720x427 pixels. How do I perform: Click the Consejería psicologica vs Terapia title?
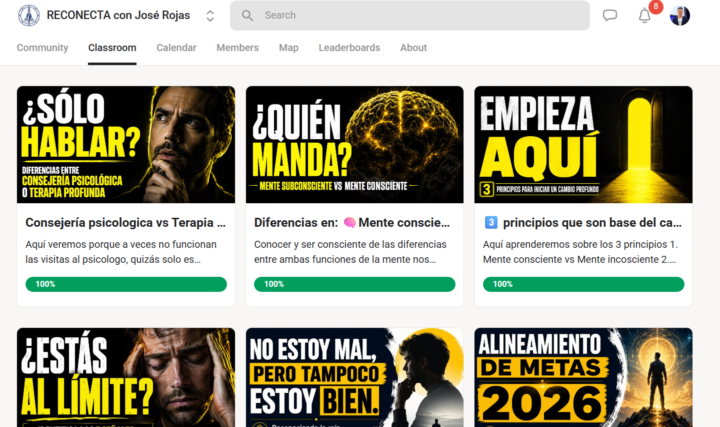point(125,223)
